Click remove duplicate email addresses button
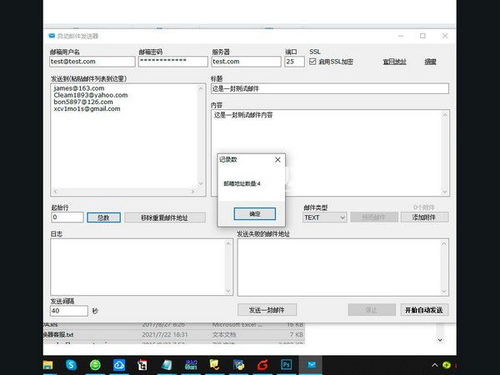The width and height of the screenshot is (500, 375). pos(165,218)
